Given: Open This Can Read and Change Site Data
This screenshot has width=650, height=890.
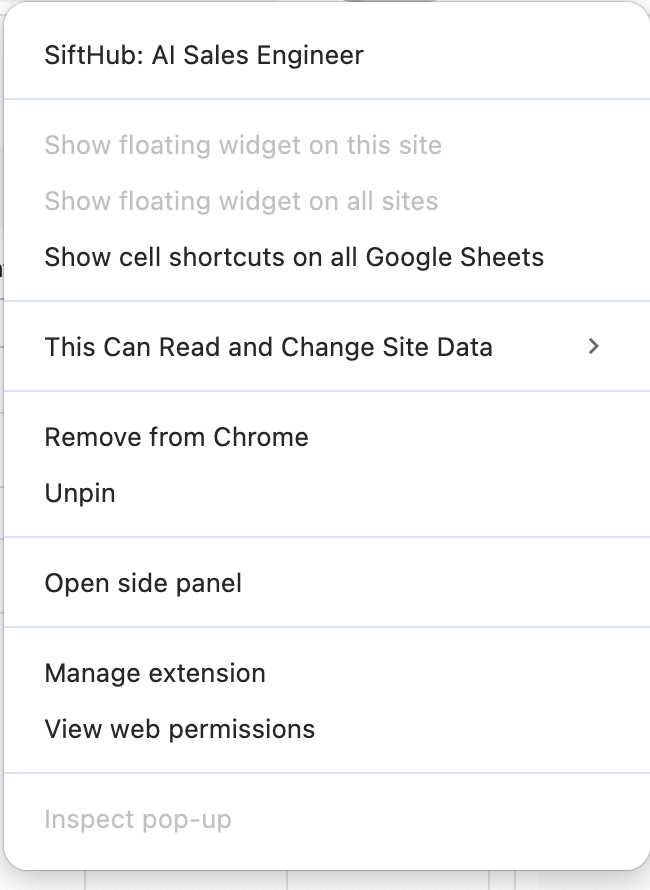Looking at the screenshot, I should click(268, 347).
